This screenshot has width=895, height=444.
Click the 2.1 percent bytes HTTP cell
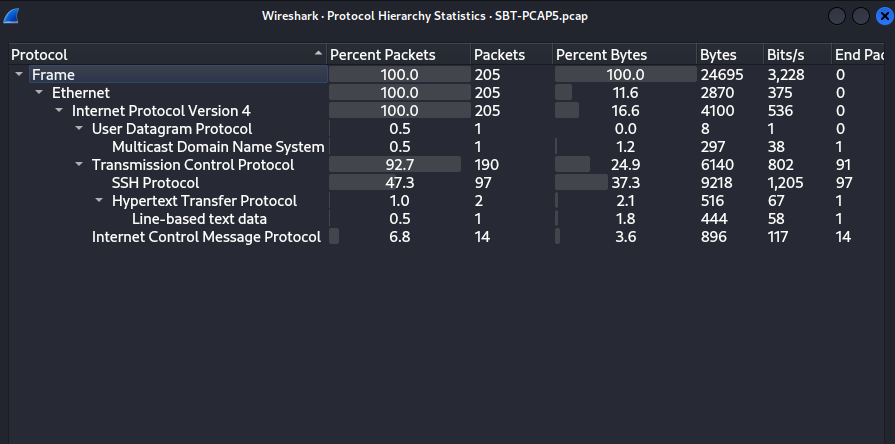tap(626, 200)
